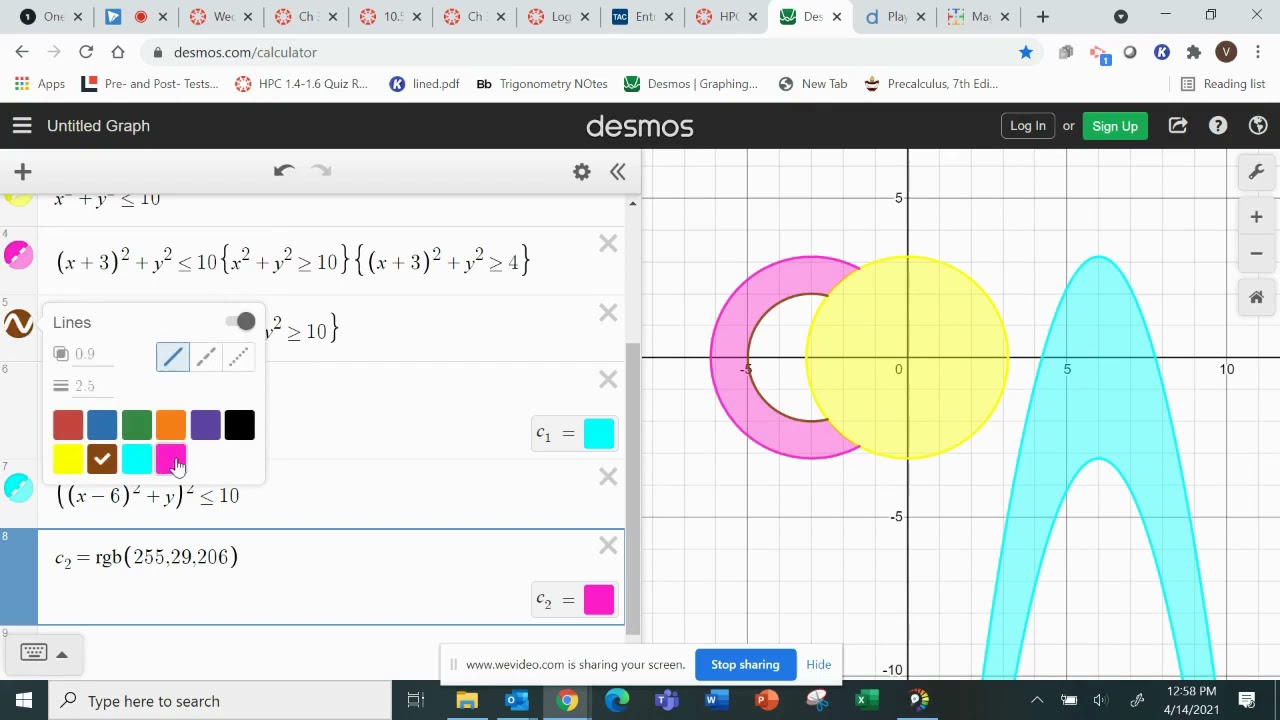Viewport: 1280px width, 720px height.
Task: Delete expression 6 with its X
Action: point(608,380)
